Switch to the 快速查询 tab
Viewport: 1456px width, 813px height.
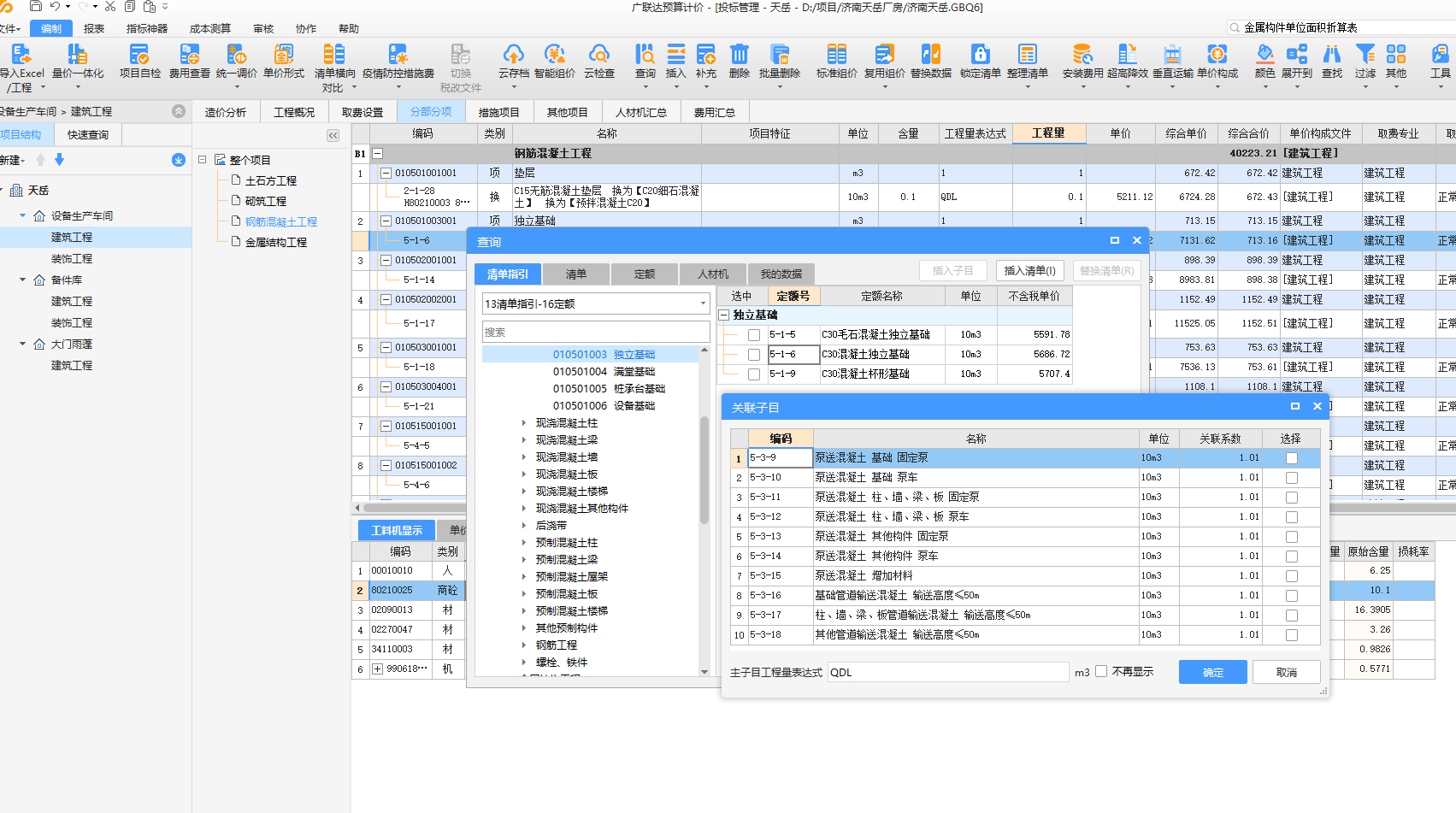coord(87,135)
